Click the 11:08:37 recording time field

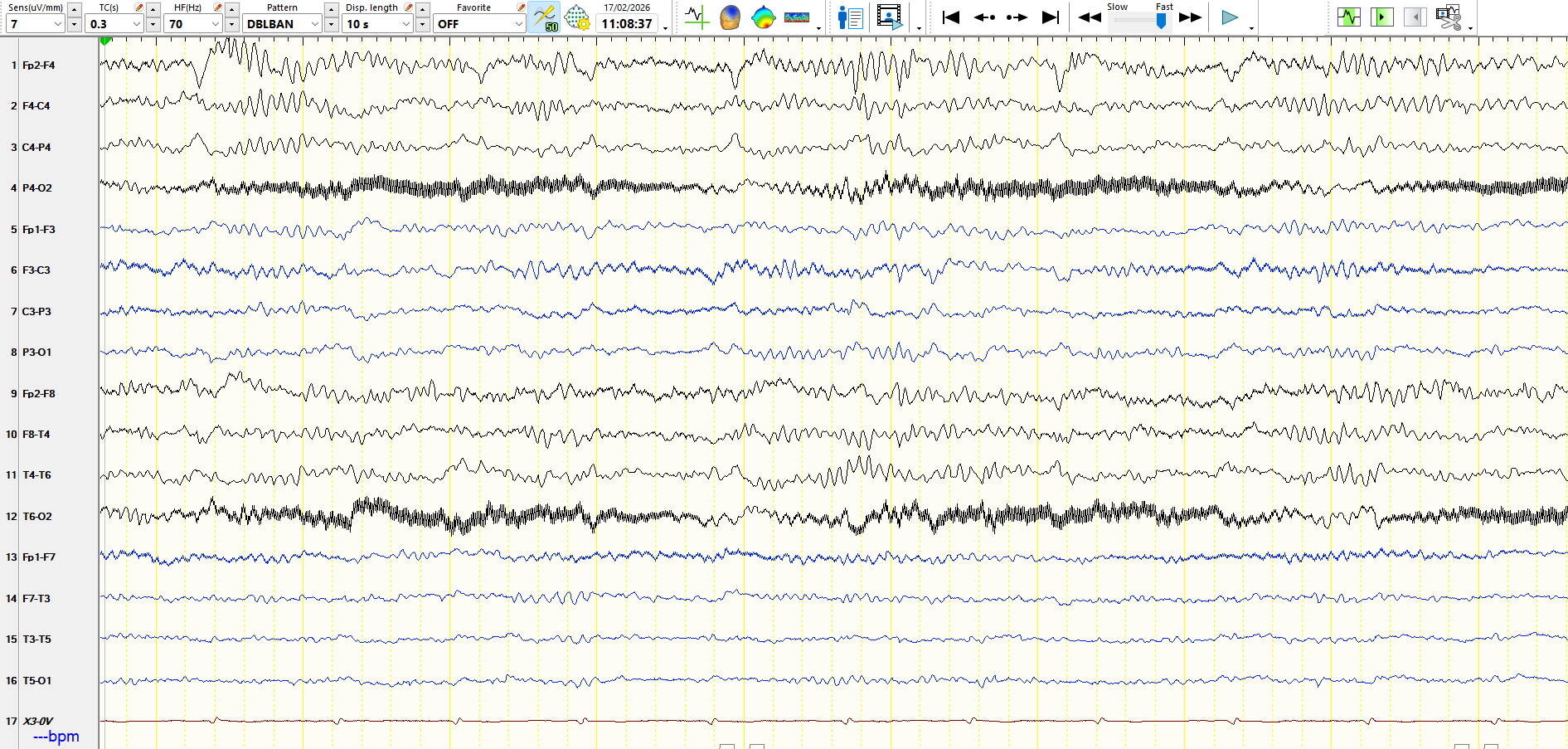(x=627, y=24)
